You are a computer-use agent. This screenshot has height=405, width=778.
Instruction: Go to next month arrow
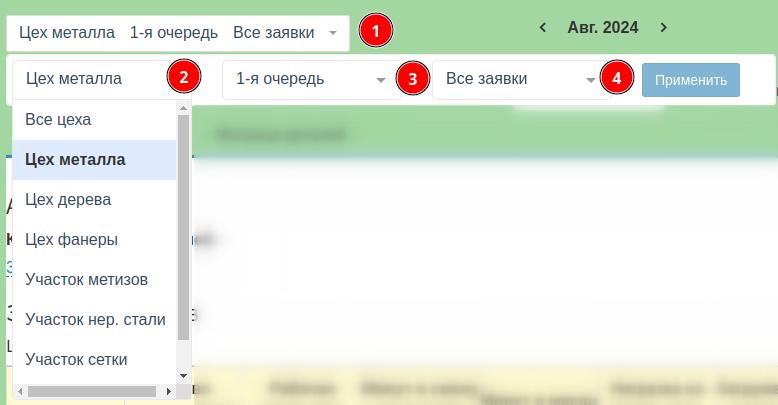pyautogui.click(x=663, y=27)
